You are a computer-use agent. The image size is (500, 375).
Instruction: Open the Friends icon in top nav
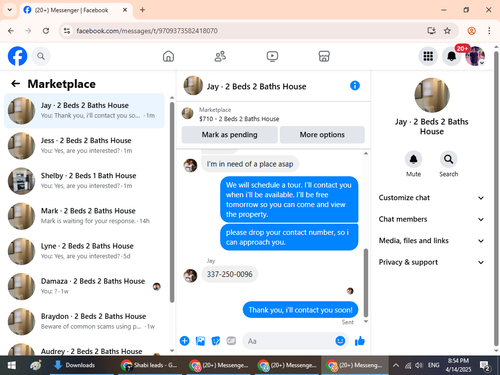(220, 56)
